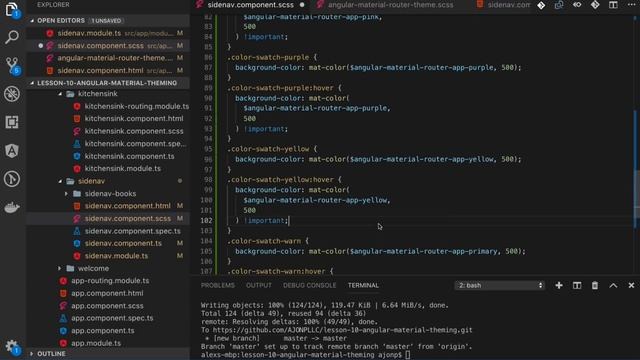Collapse the sidenav folder

pyautogui.click(x=60, y=181)
